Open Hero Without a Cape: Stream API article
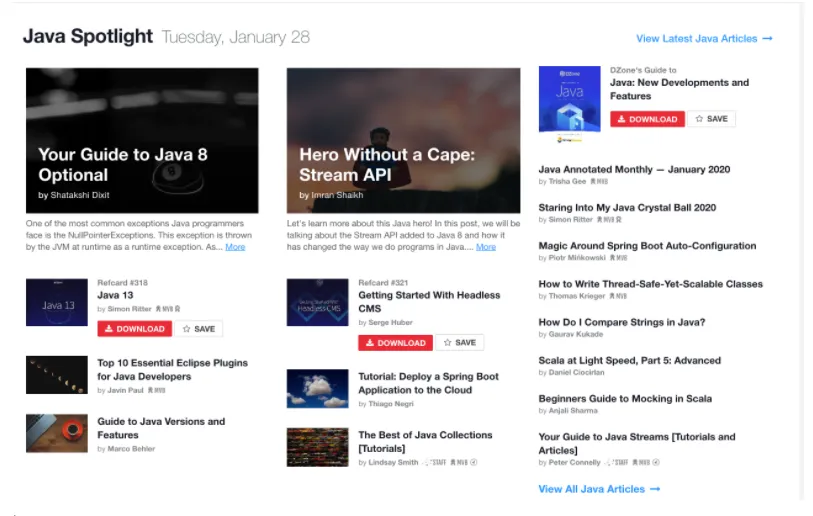 pyautogui.click(x=387, y=164)
